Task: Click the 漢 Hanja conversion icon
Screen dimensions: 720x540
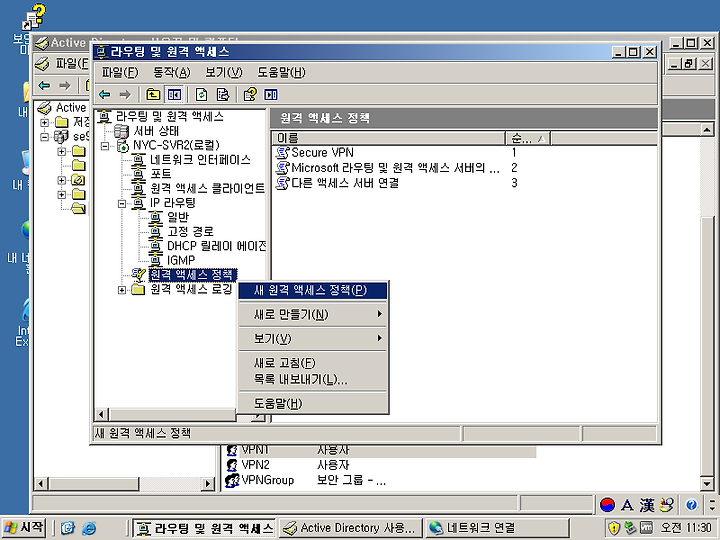Action: point(647,505)
